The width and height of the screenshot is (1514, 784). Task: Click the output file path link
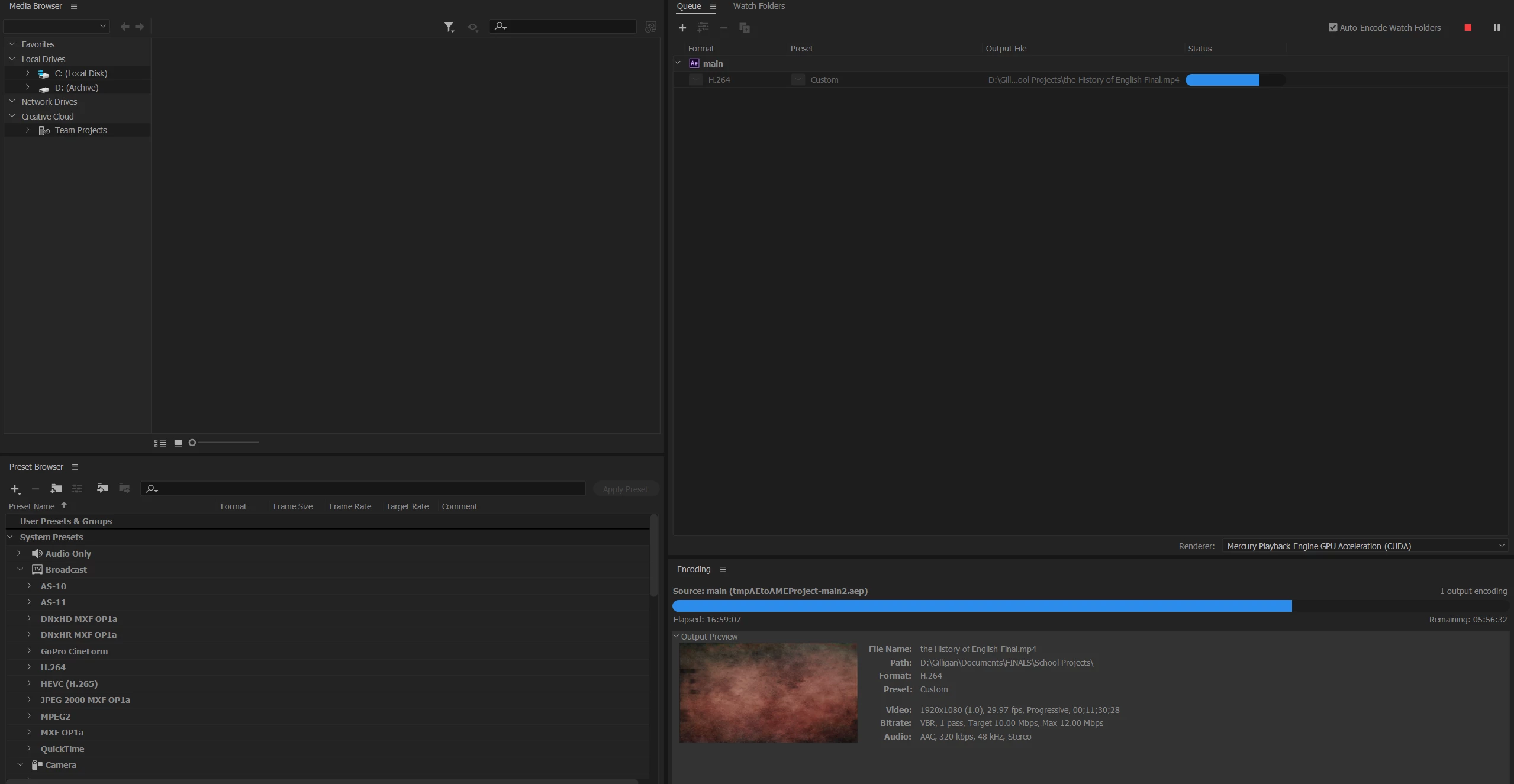coord(1083,80)
